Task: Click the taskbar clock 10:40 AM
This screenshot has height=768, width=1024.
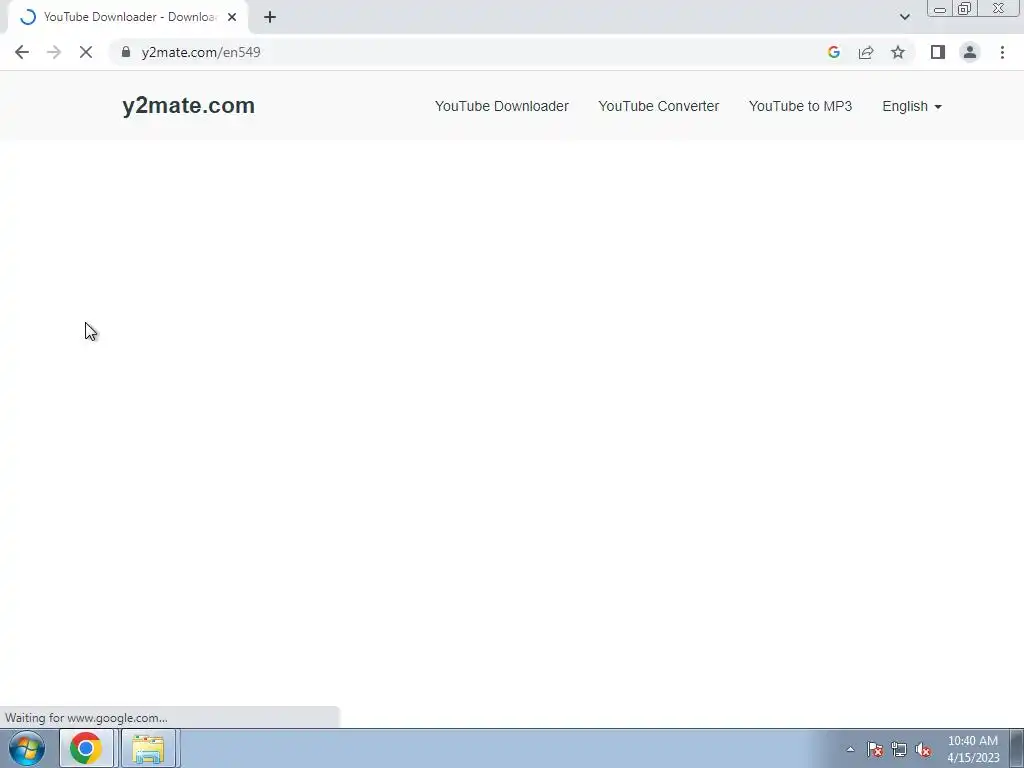Action: click(x=973, y=749)
